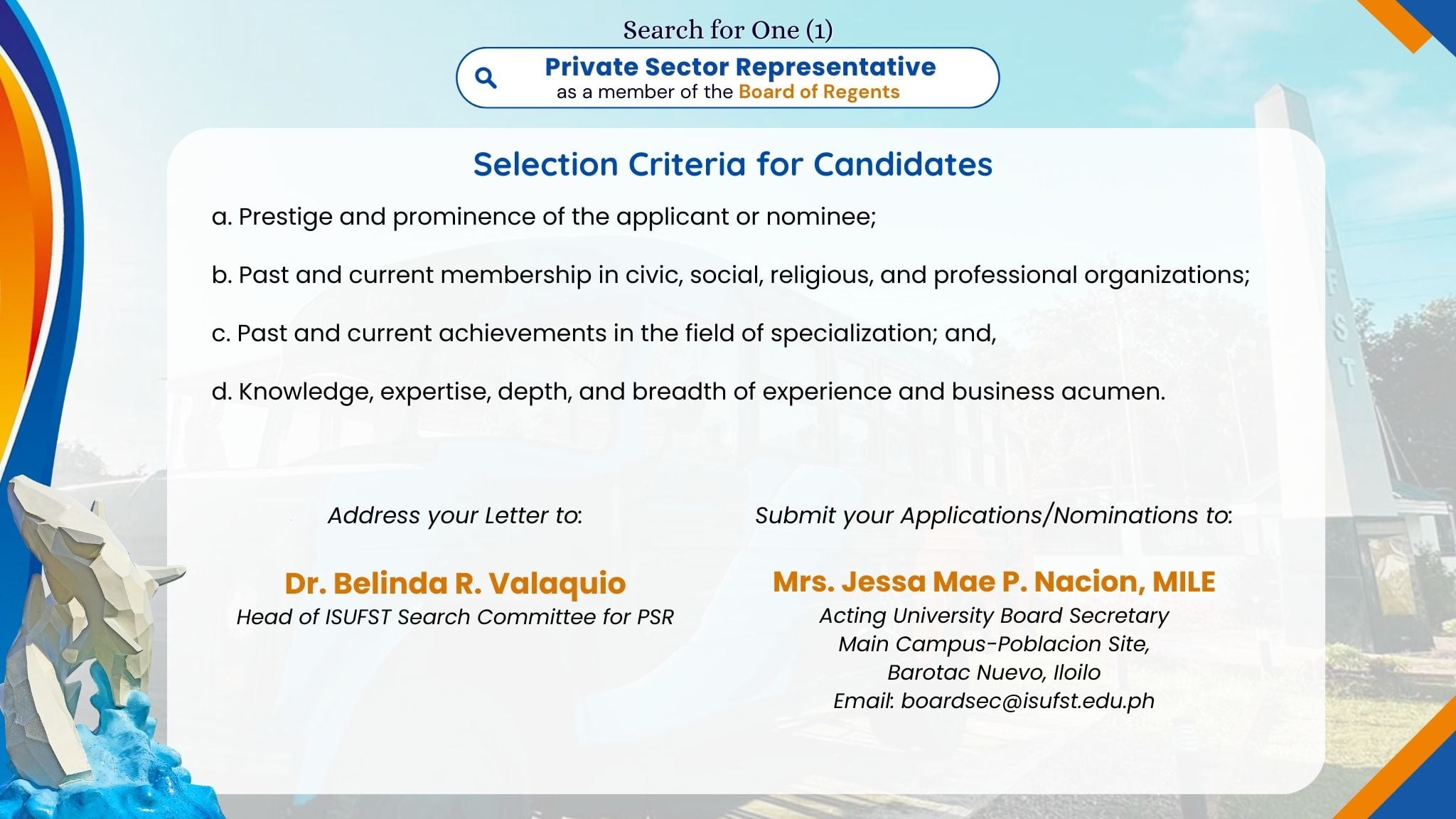This screenshot has height=819, width=1456.
Task: Click the "Selection Criteria for Candidates" heading
Action: (x=732, y=164)
